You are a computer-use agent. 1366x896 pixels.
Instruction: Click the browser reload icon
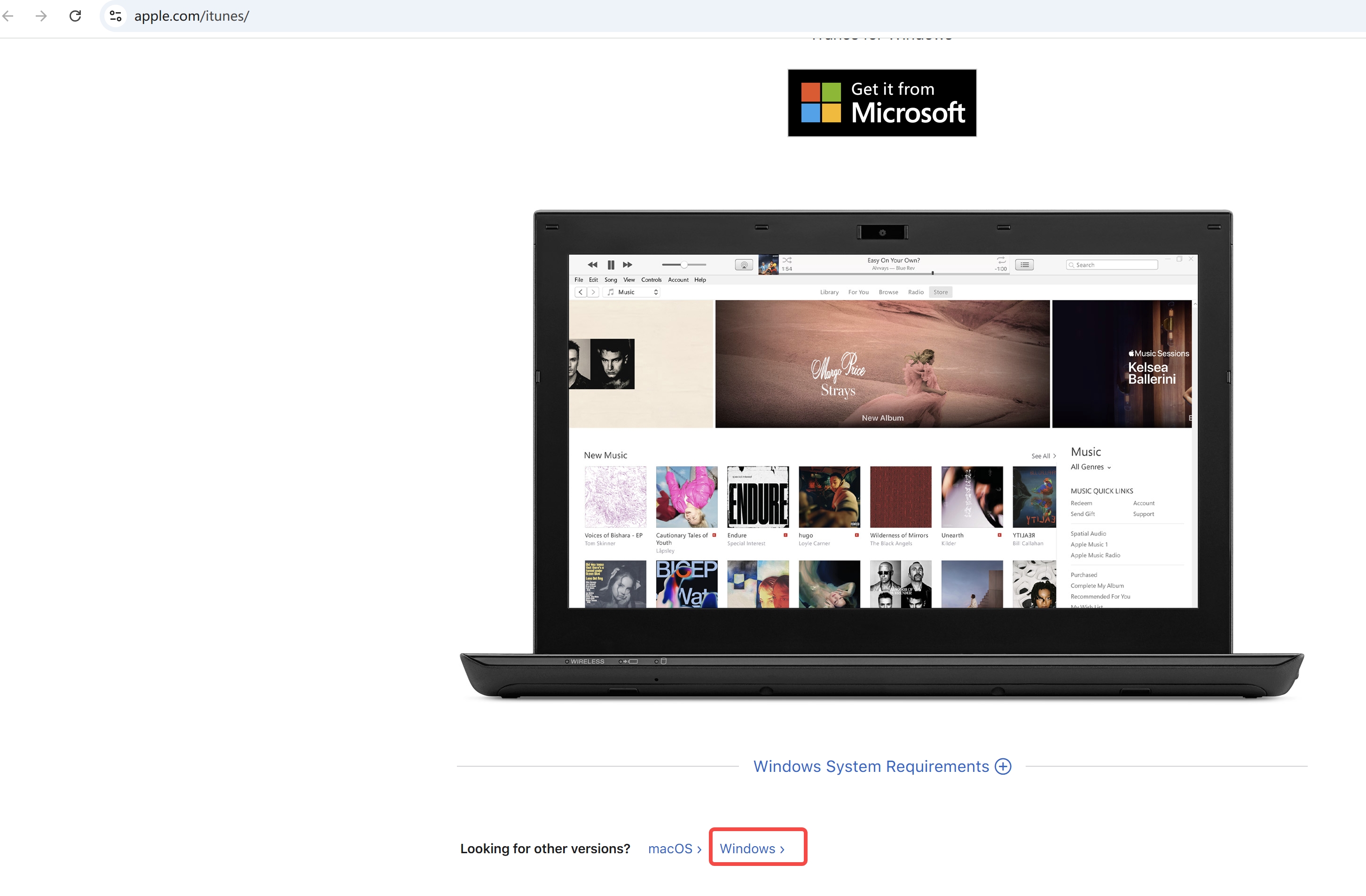coord(75,16)
